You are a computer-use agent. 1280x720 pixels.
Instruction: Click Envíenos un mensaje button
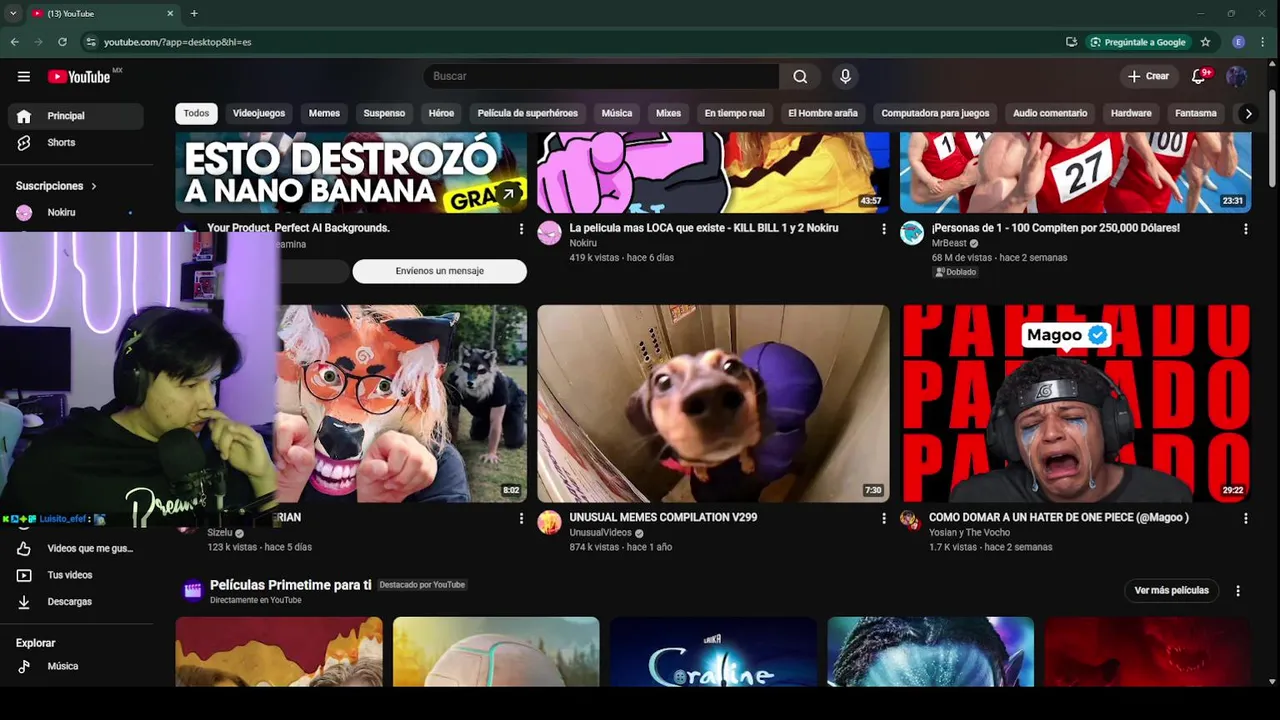439,271
